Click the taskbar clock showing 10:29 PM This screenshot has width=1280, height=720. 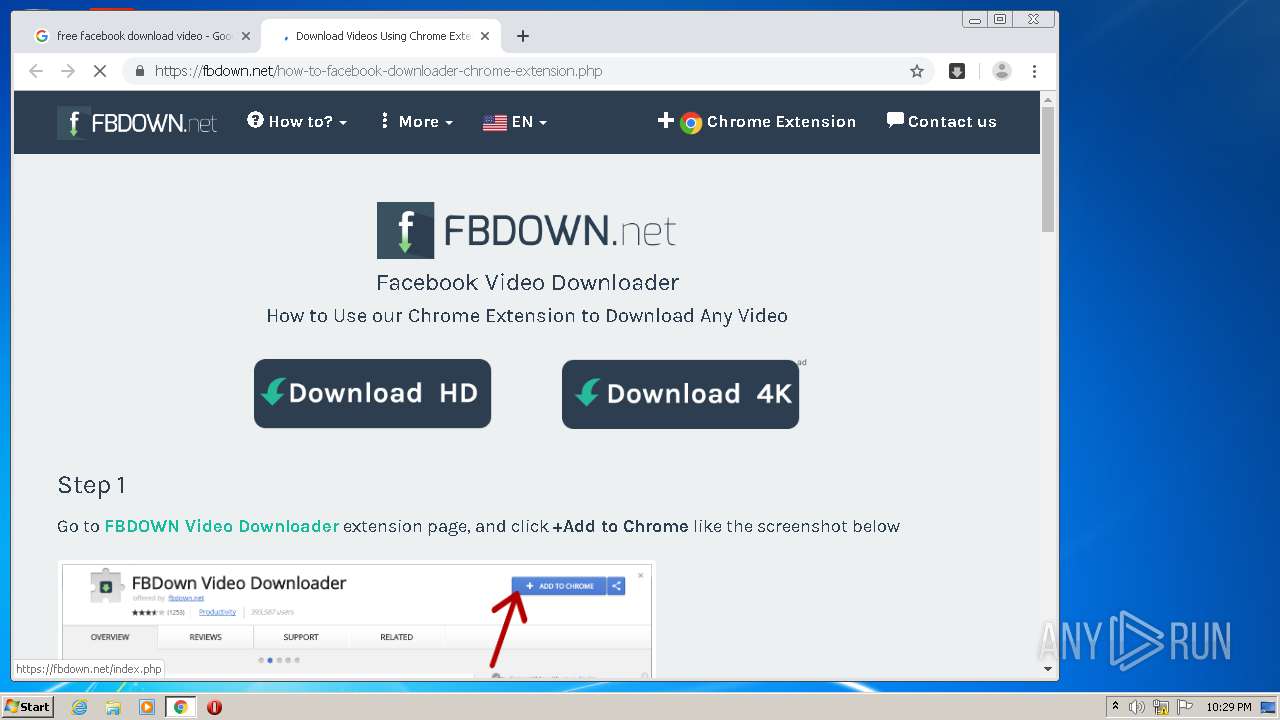pyautogui.click(x=1229, y=707)
